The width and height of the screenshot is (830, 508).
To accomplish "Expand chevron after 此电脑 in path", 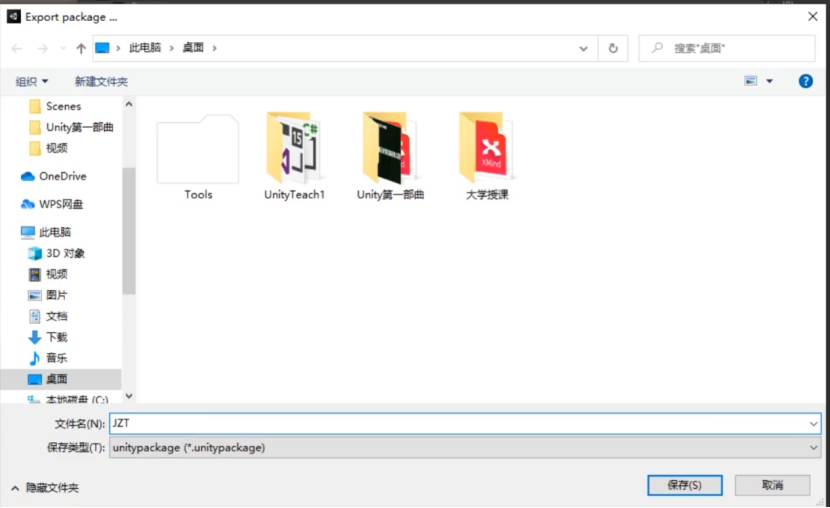I will point(172,48).
